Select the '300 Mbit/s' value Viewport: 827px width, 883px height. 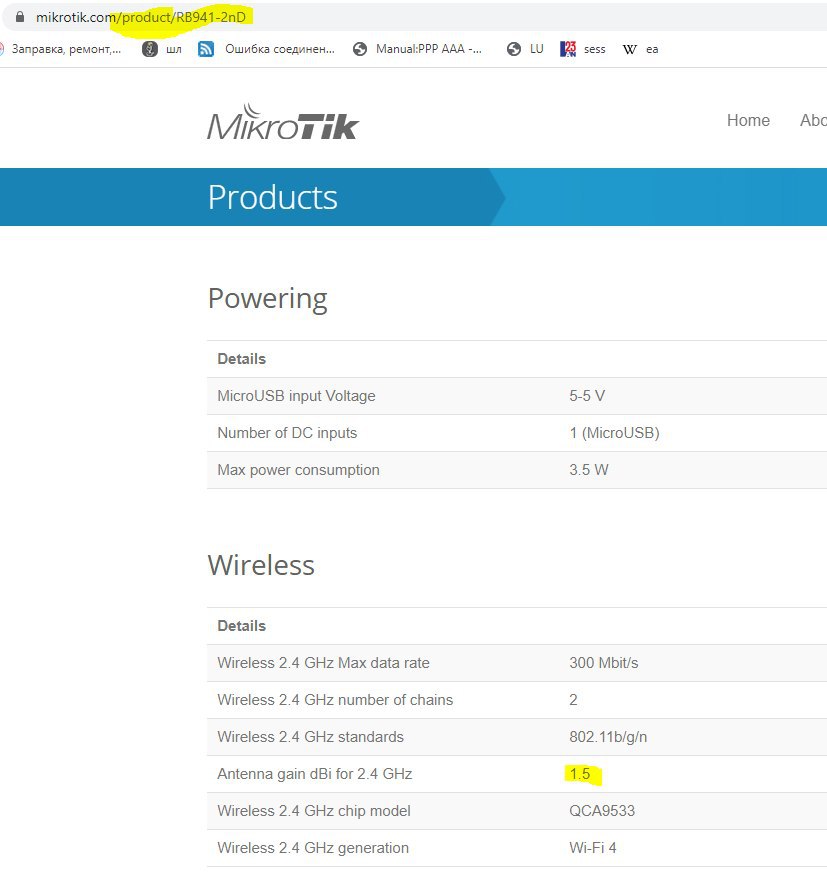[x=604, y=663]
